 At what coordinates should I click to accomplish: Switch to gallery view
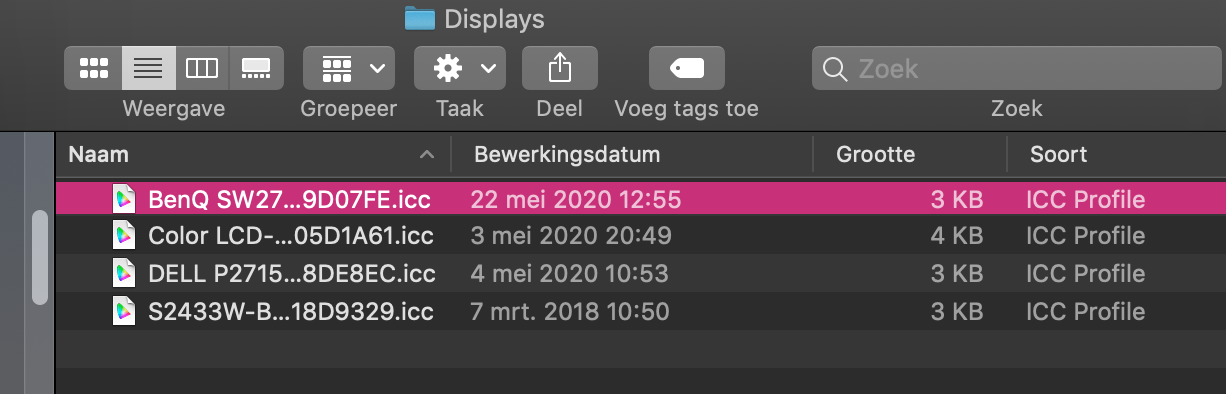tap(256, 68)
